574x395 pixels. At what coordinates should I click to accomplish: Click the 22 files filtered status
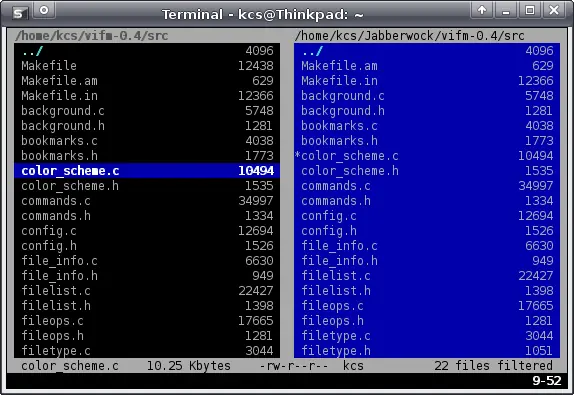(x=493, y=366)
